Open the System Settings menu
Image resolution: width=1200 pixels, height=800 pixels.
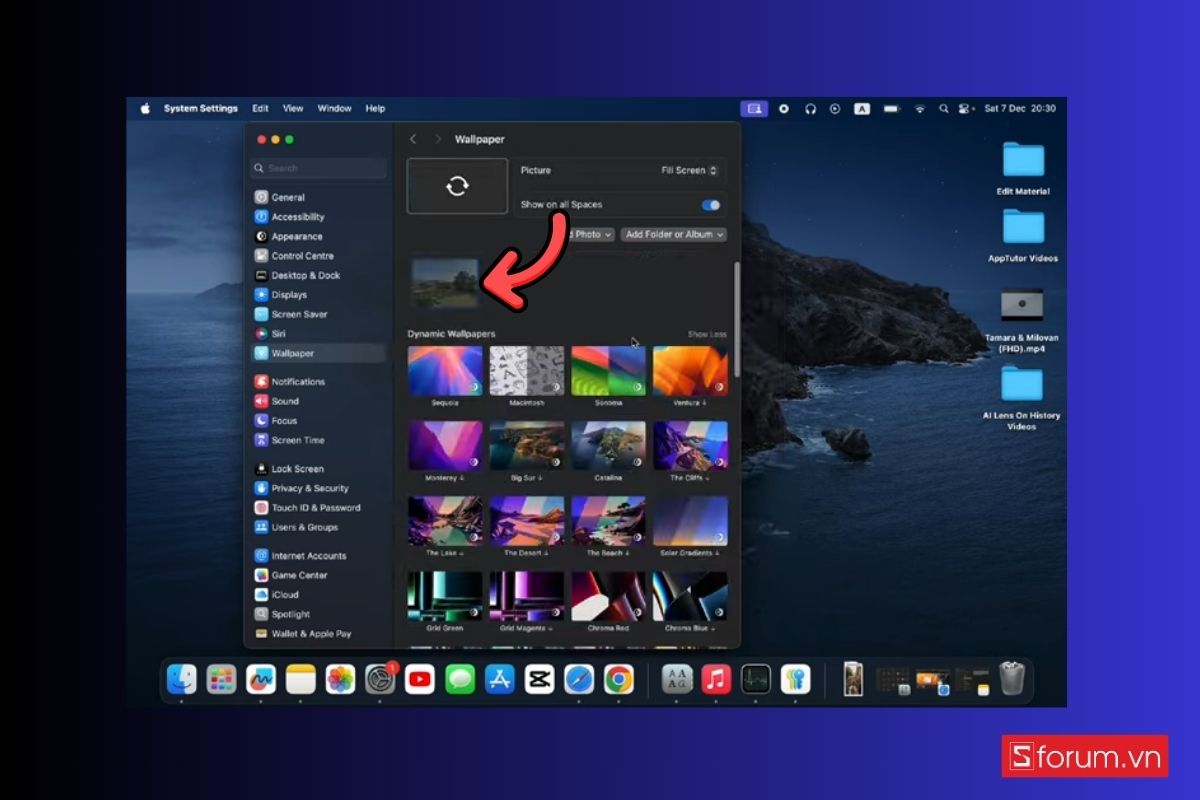201,109
